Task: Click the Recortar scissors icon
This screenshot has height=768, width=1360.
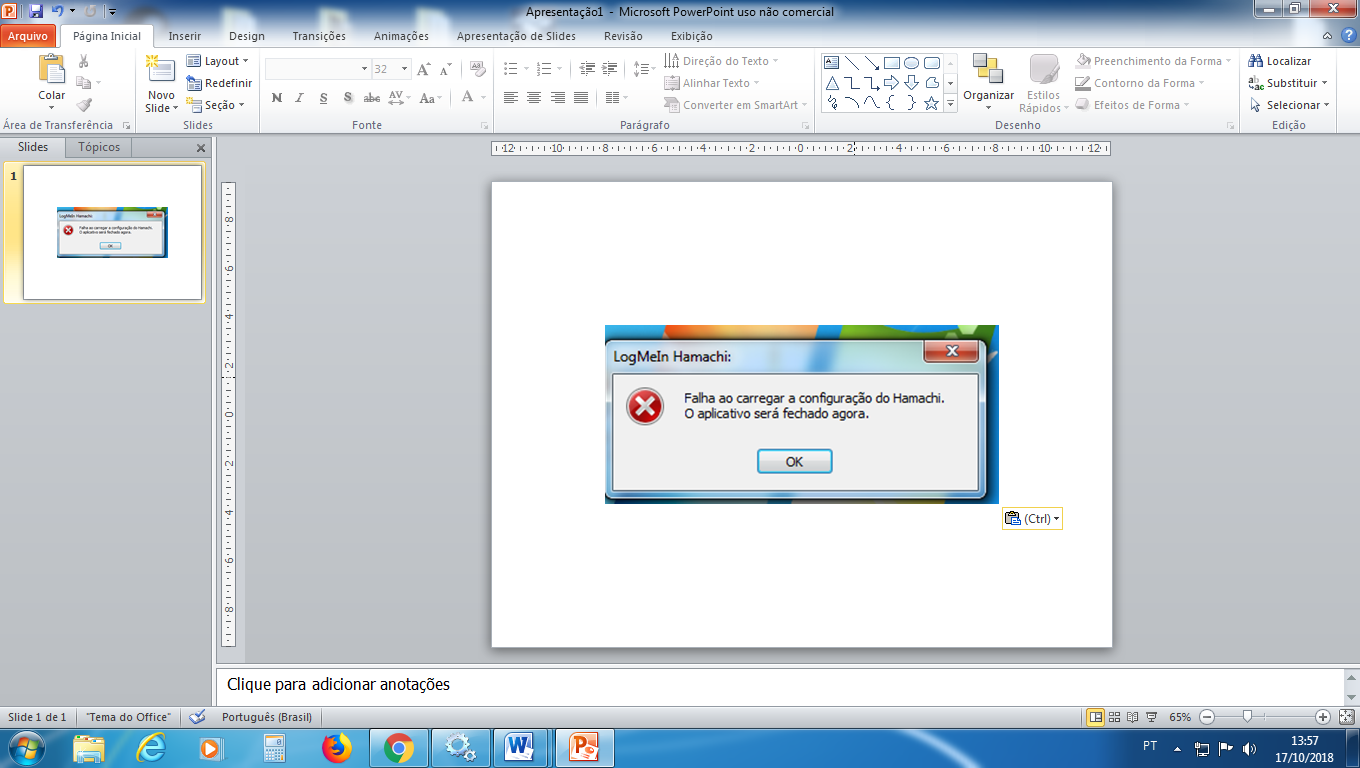Action: [84, 61]
